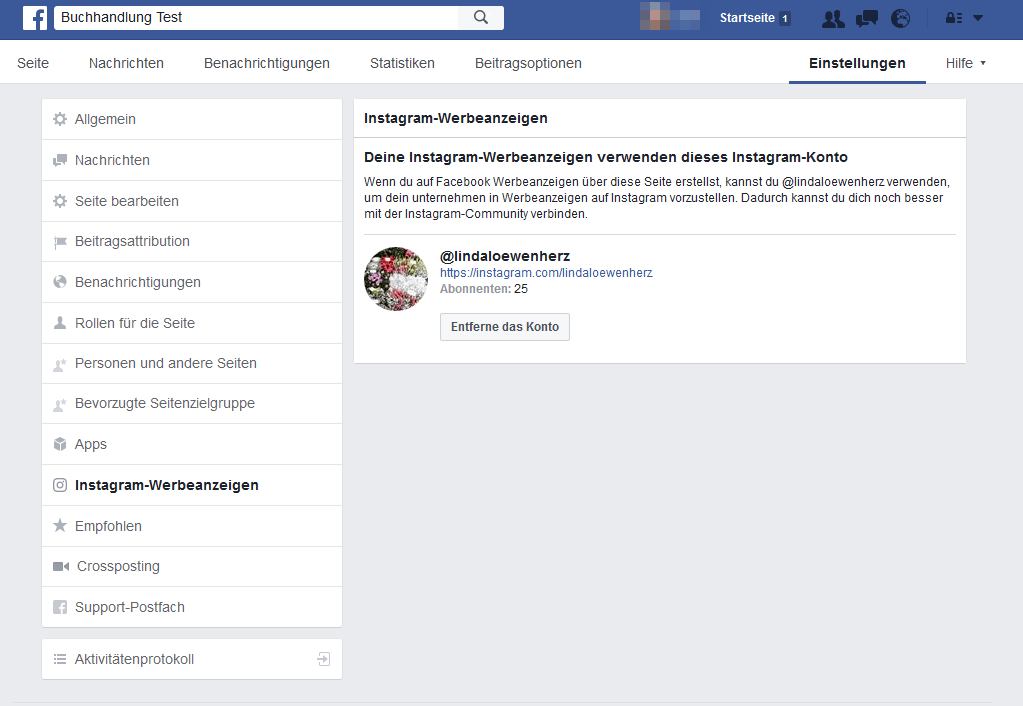Viewport: 1023px width, 706px height.
Task: Open the Crossposting settings section
Action: pos(118,566)
